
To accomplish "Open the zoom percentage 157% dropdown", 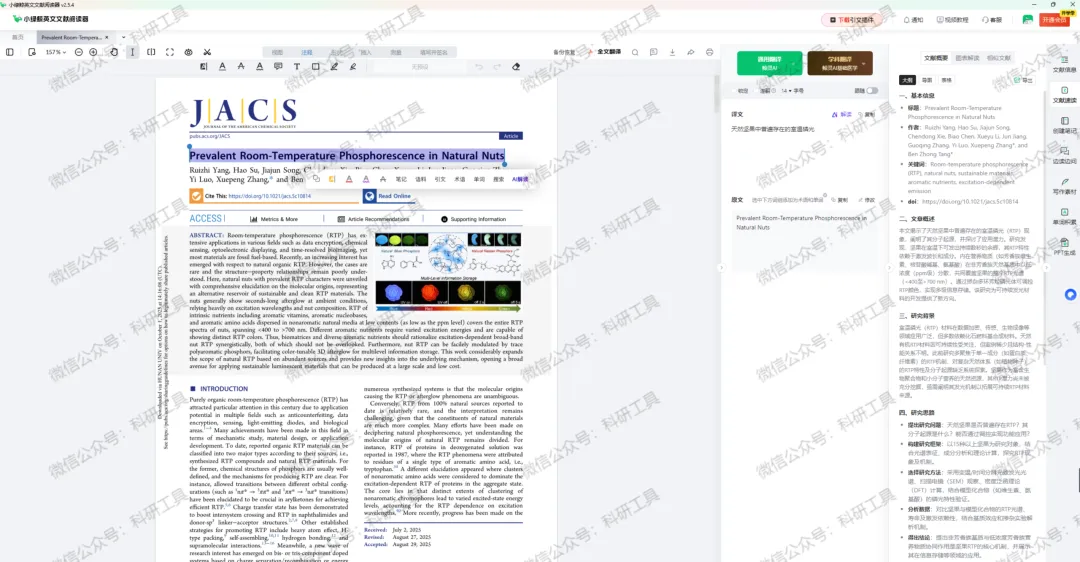I will (x=55, y=52).
